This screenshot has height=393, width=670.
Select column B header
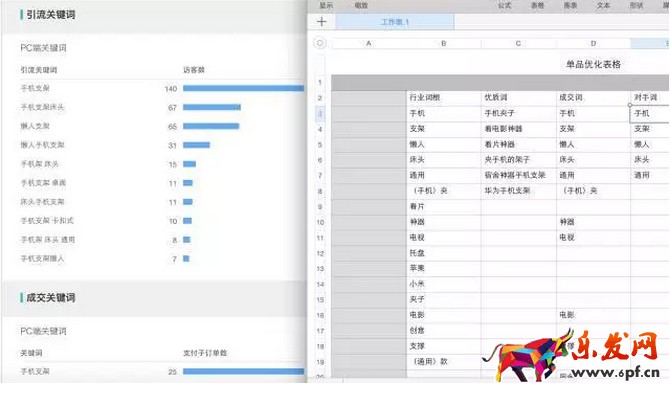tap(444, 43)
